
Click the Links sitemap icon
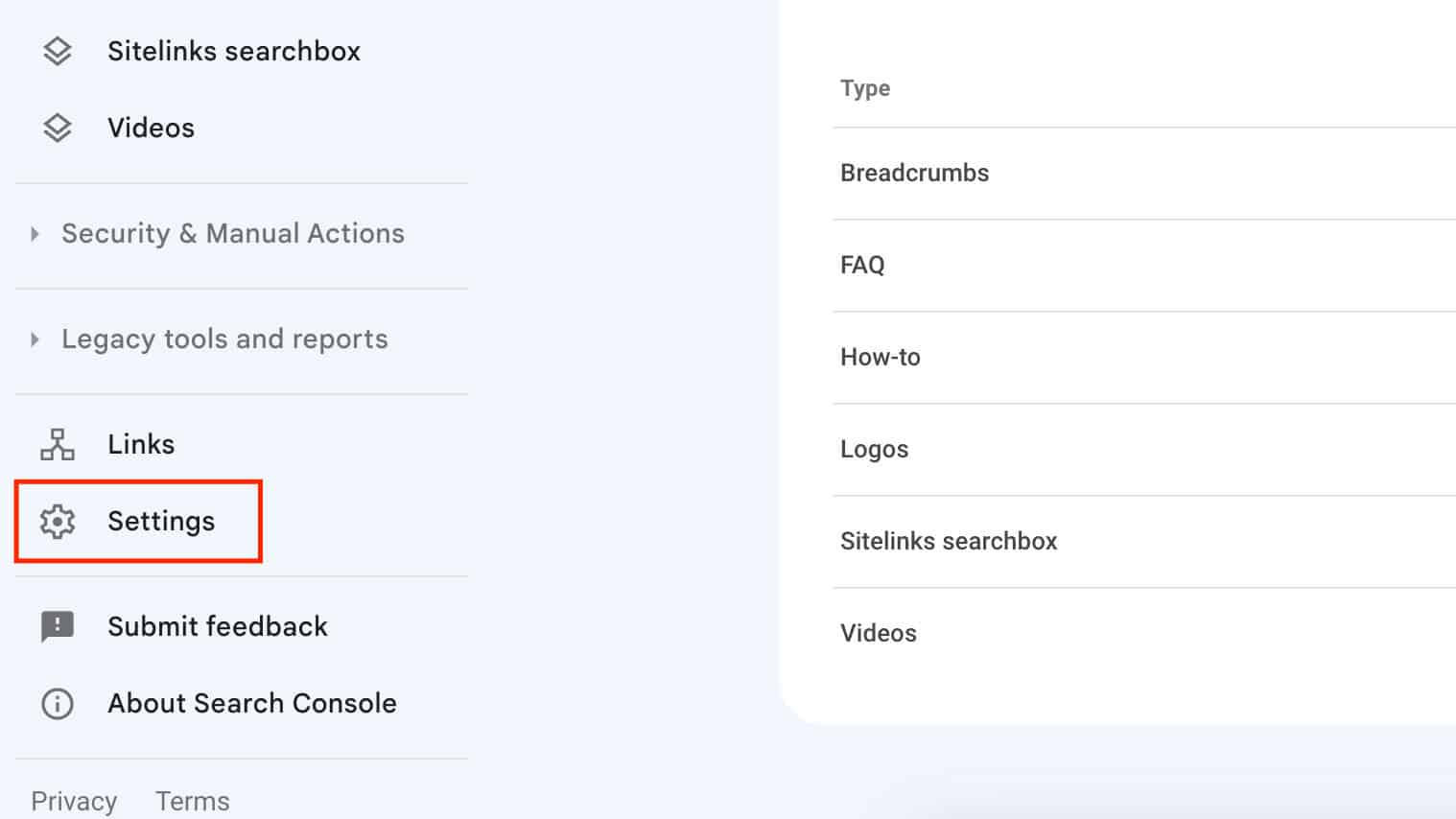(x=58, y=444)
